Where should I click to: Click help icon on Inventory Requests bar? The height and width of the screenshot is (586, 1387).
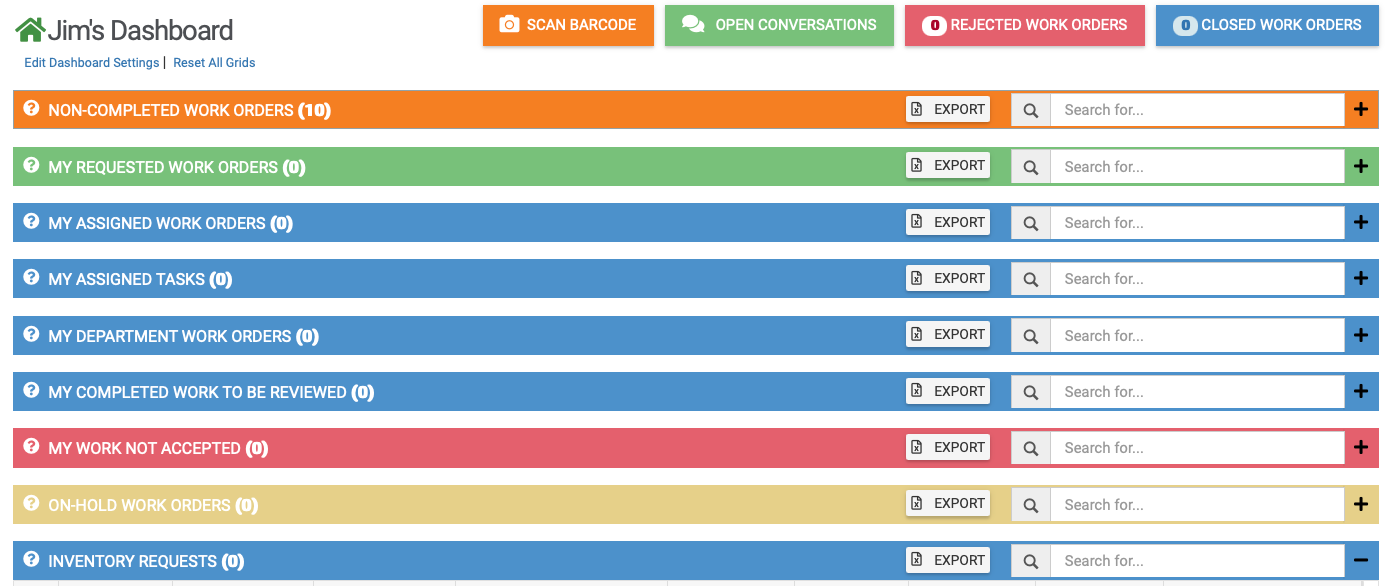(x=31, y=559)
